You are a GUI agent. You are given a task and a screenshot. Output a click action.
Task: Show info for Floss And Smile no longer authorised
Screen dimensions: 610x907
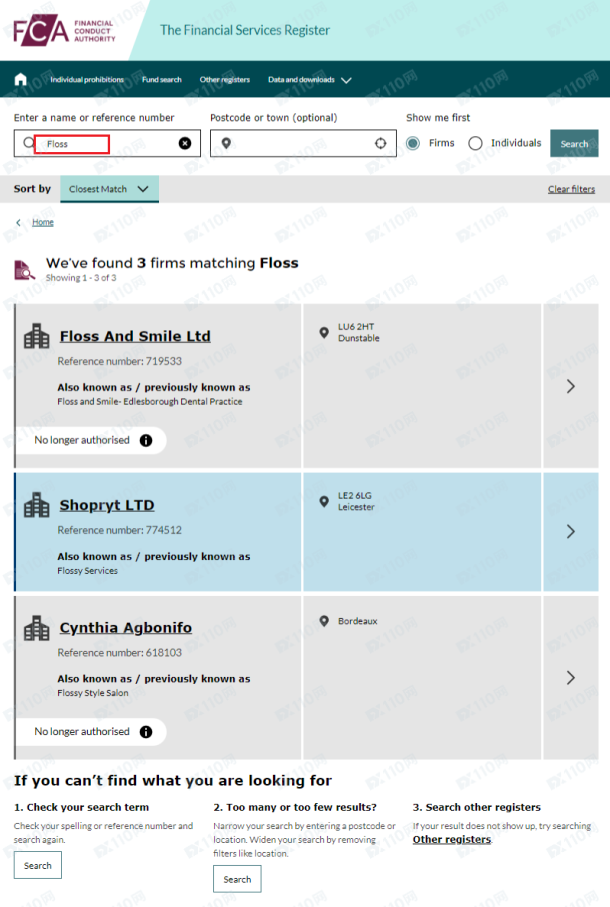146,440
